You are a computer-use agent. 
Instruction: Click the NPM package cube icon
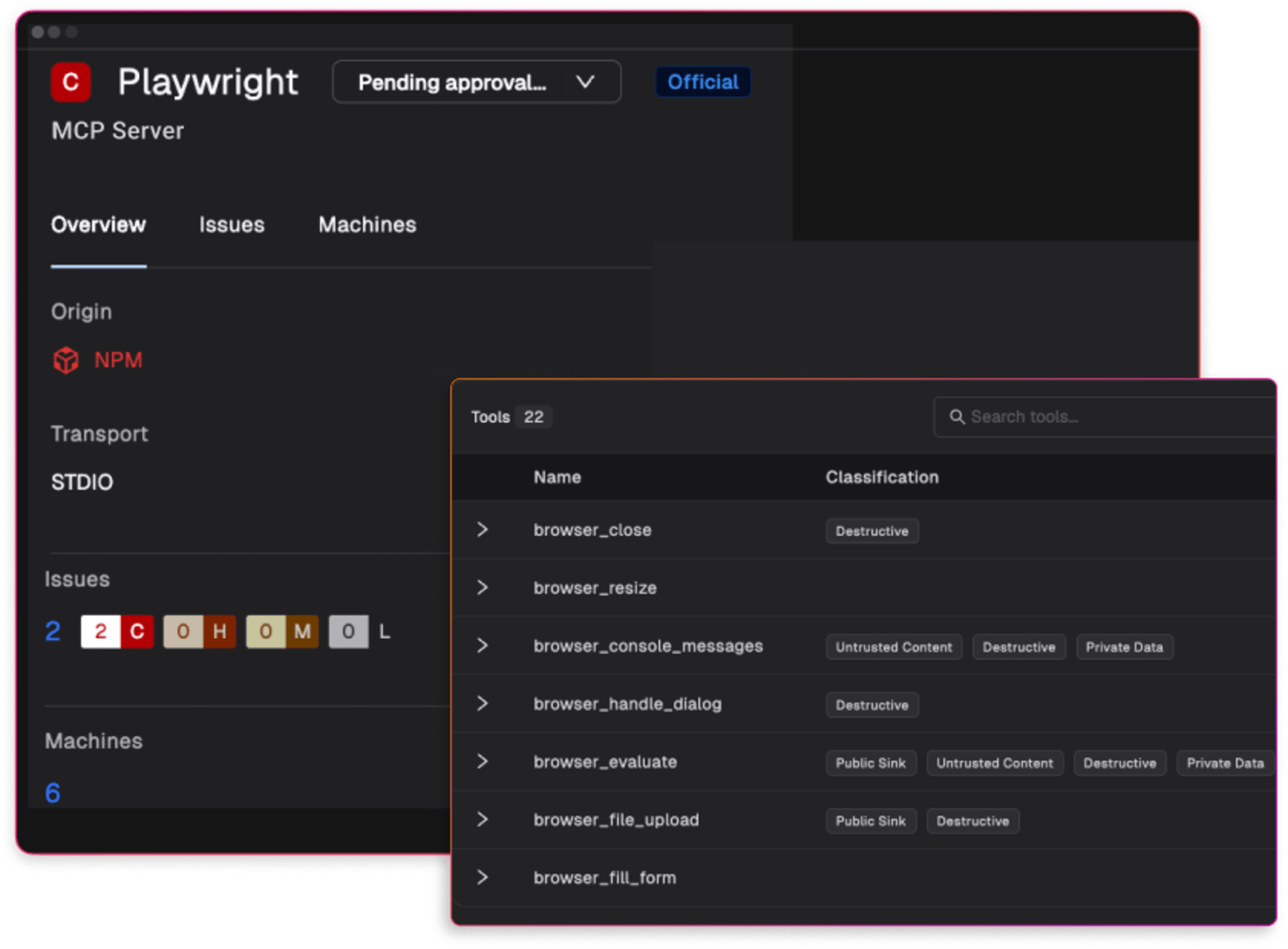click(x=66, y=360)
